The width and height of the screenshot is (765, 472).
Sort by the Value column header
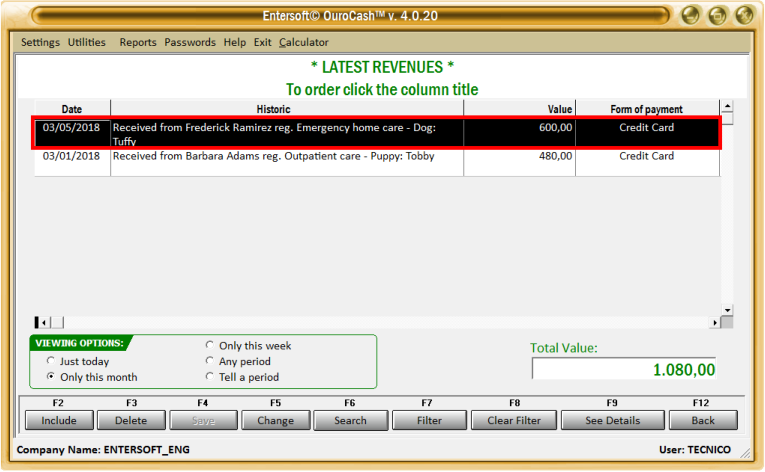(520, 109)
